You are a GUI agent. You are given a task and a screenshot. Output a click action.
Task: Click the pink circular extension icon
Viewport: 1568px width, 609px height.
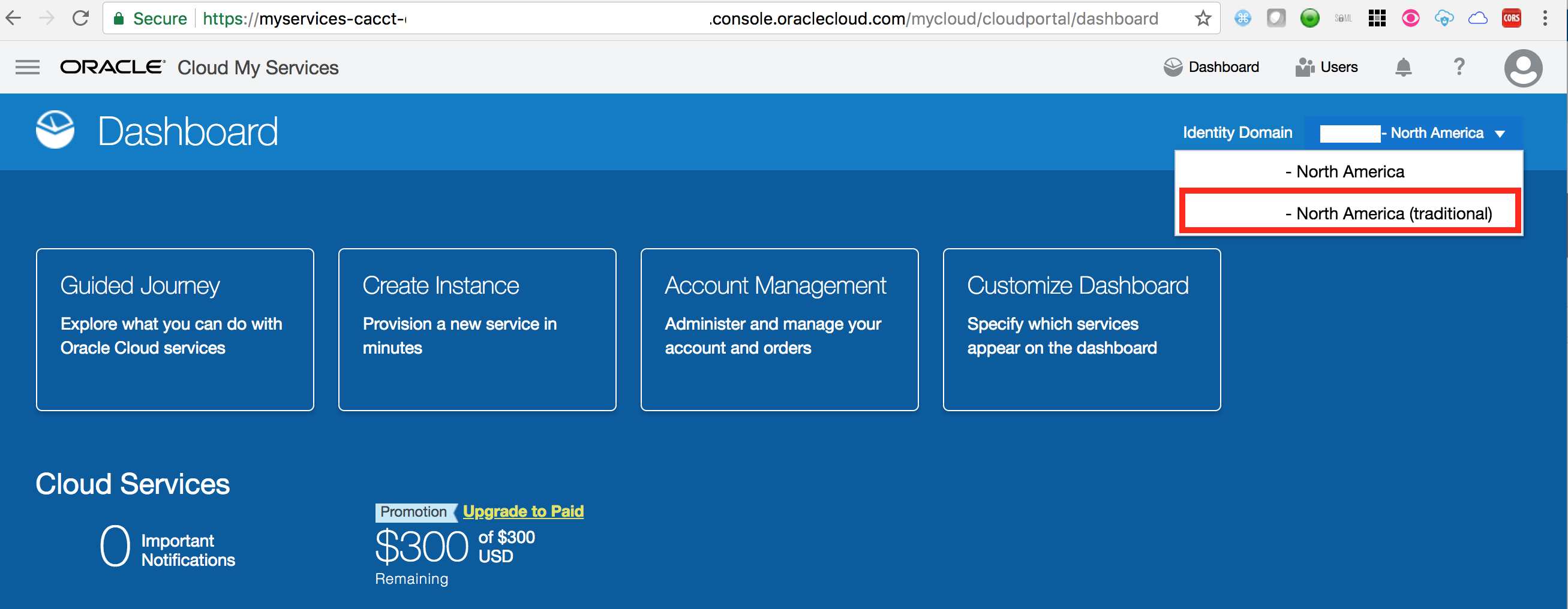1410,18
